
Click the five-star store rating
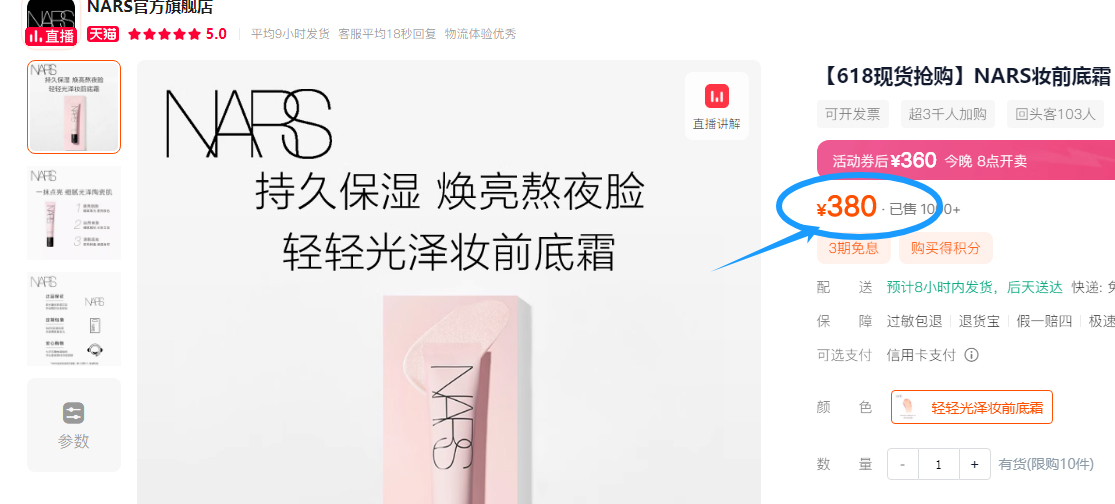(x=176, y=33)
